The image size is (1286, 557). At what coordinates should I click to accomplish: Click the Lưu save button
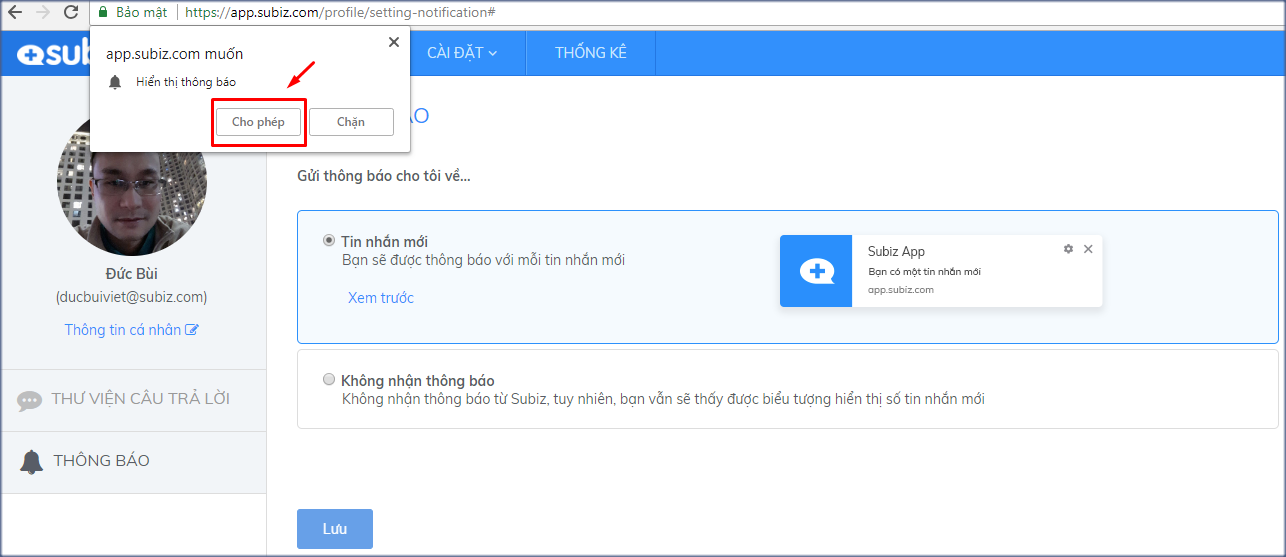pyautogui.click(x=334, y=529)
